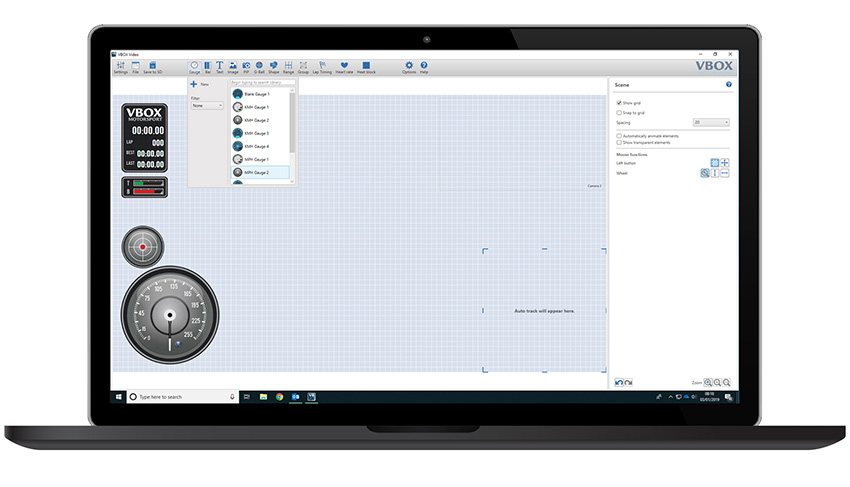Screen dimensions: 850x487
Task: Click the G-Ball toolbar icon
Action: point(259,67)
